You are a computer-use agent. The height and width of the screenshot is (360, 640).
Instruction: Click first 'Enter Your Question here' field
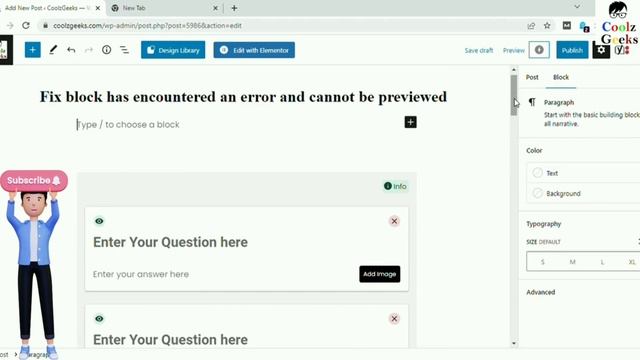coord(170,242)
